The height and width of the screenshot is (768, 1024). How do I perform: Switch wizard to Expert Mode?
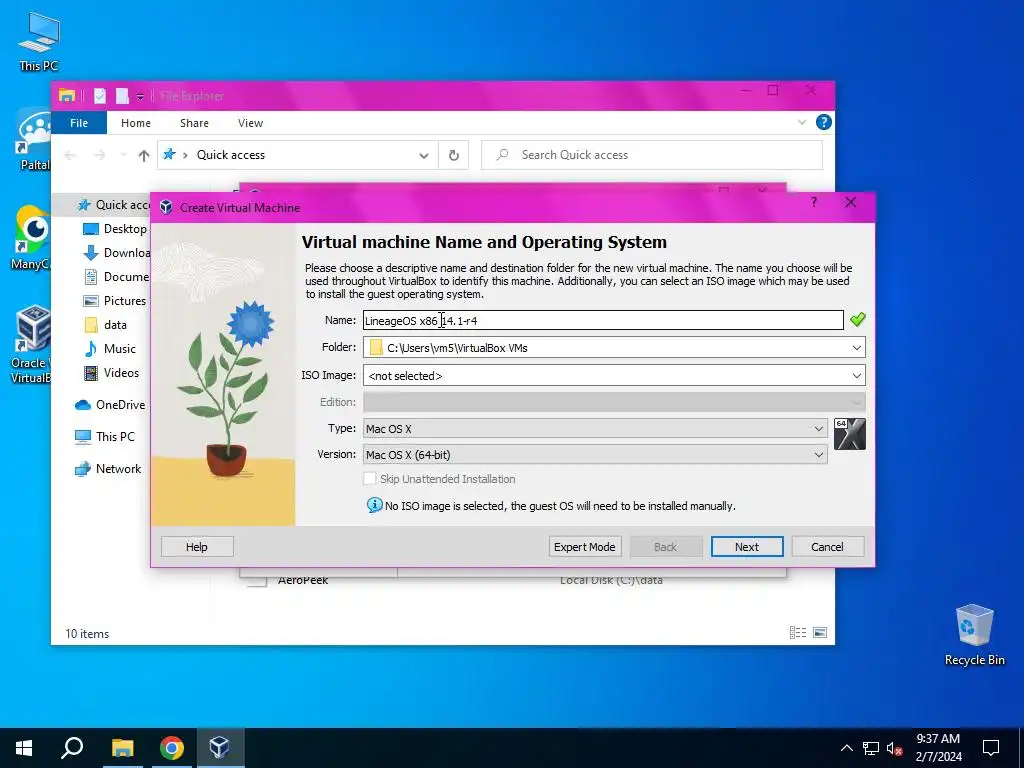(584, 547)
